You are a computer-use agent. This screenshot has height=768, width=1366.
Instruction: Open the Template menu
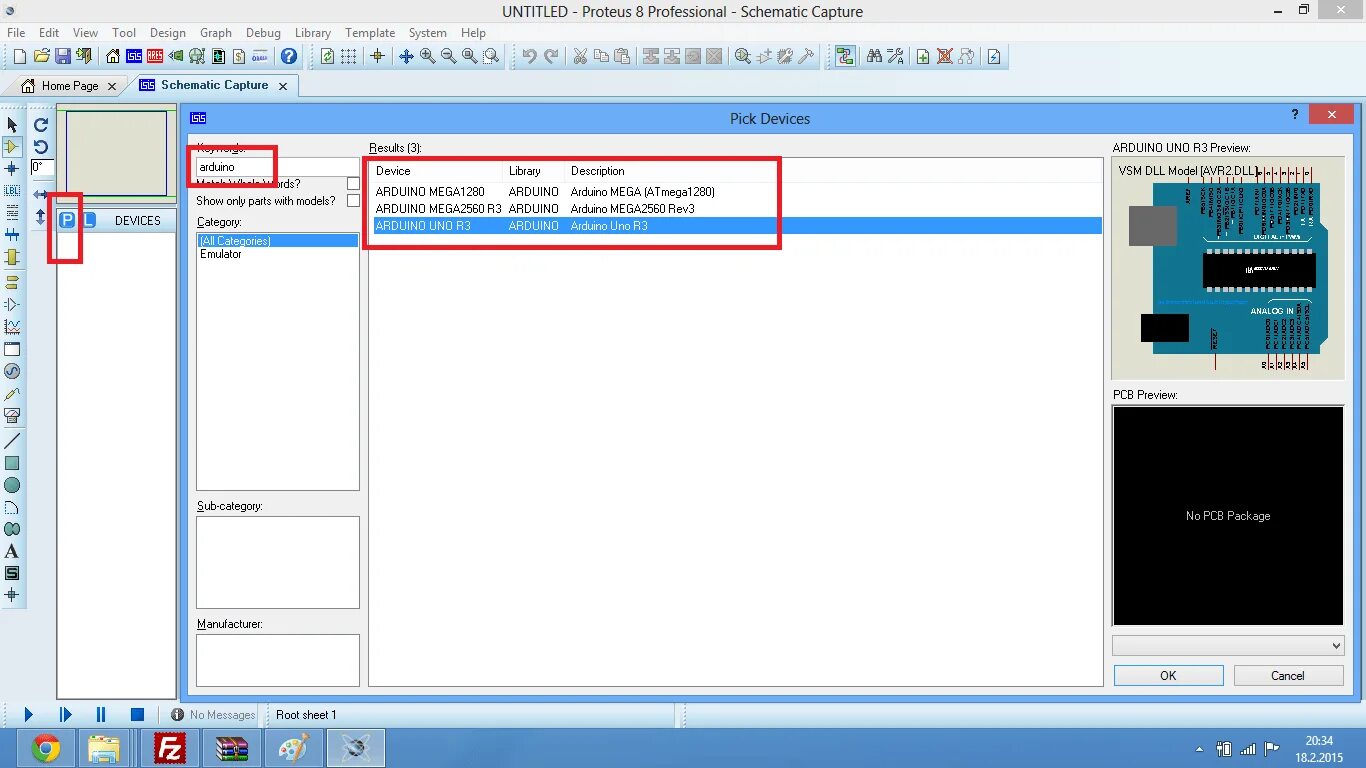pos(370,33)
